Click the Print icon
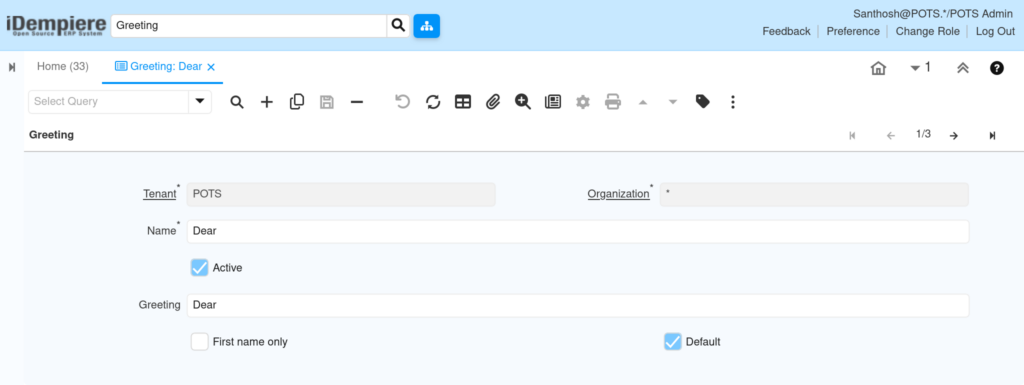Image resolution: width=1024 pixels, height=385 pixels. (613, 102)
